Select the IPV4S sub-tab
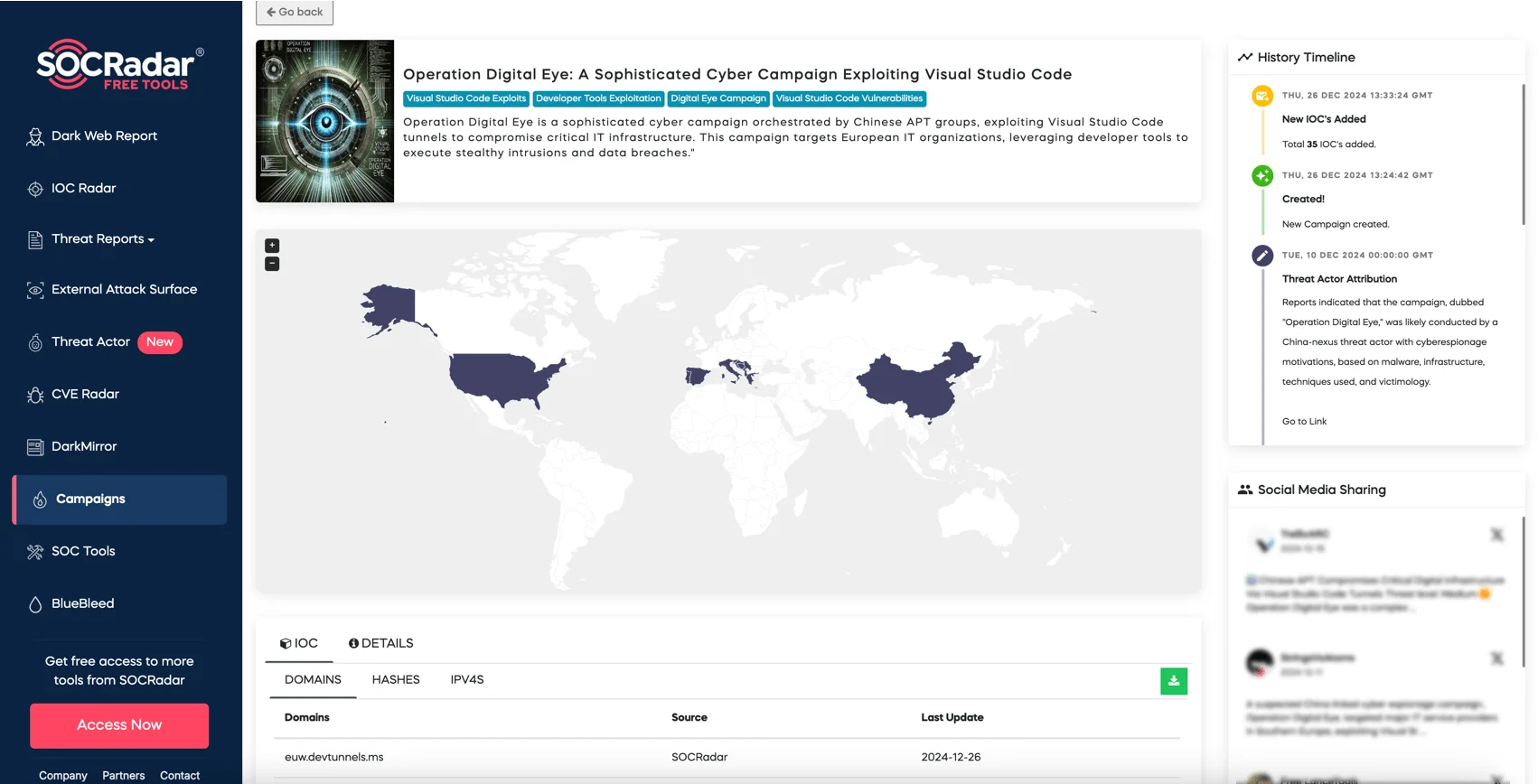 (x=467, y=679)
